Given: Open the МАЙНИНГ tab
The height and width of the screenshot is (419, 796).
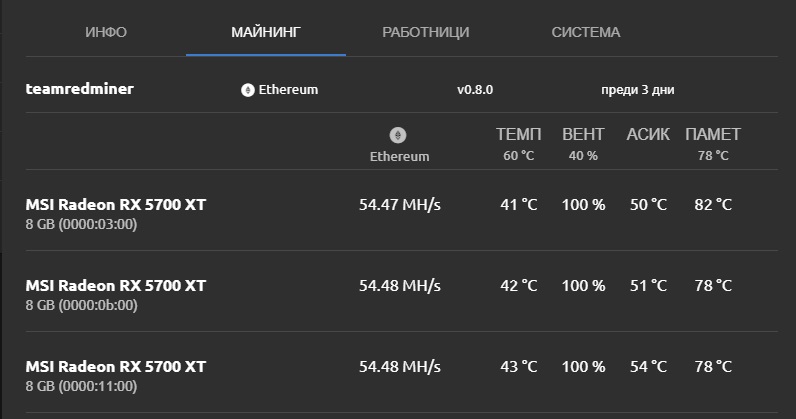Looking at the screenshot, I should click(x=266, y=32).
